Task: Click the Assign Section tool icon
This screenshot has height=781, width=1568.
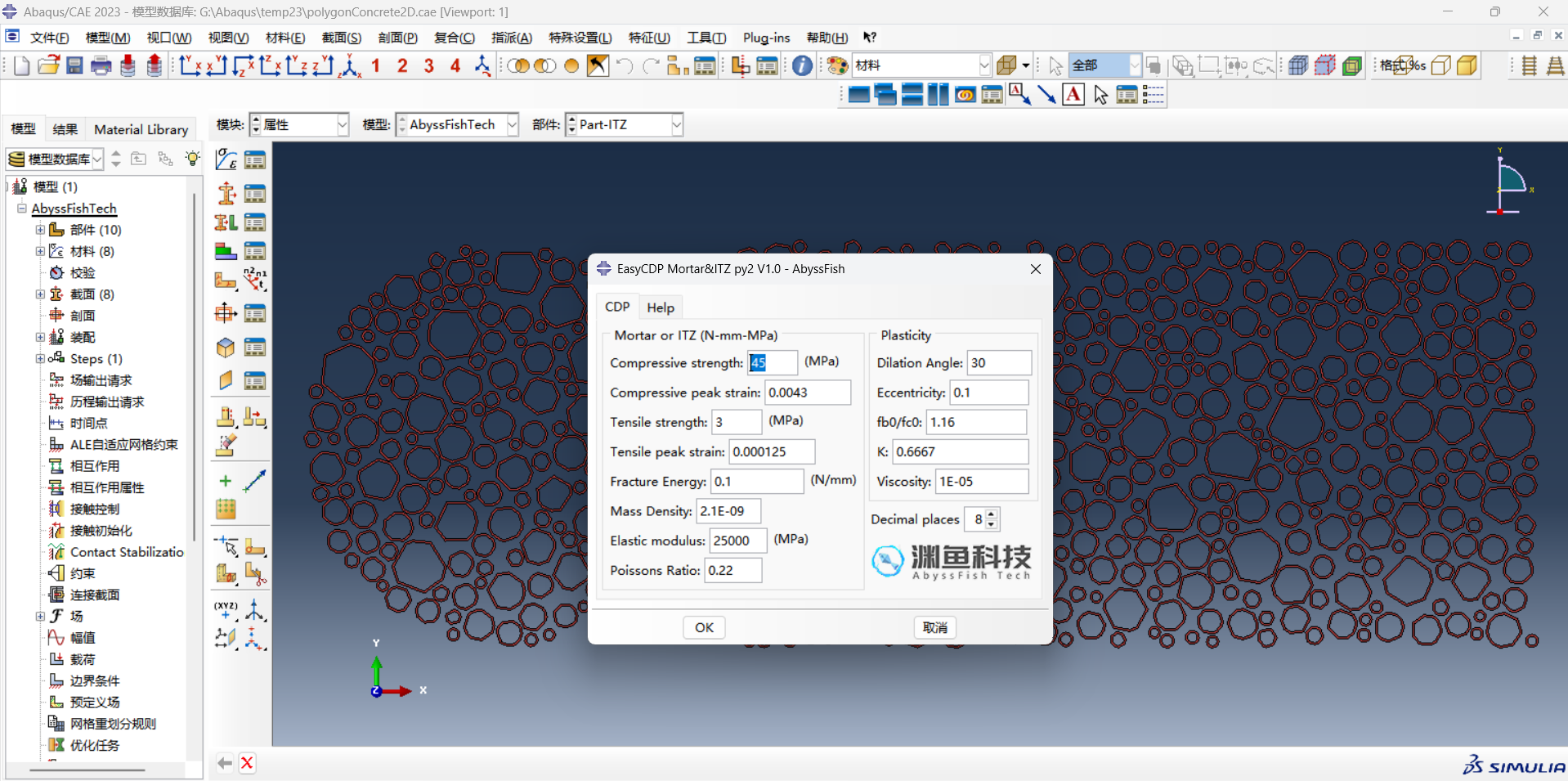Action: [x=226, y=222]
